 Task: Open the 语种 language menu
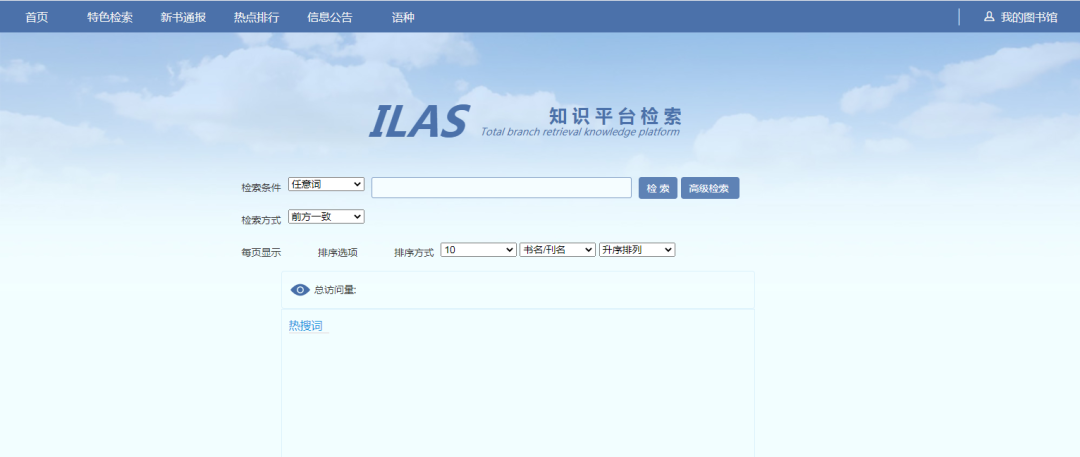[403, 17]
